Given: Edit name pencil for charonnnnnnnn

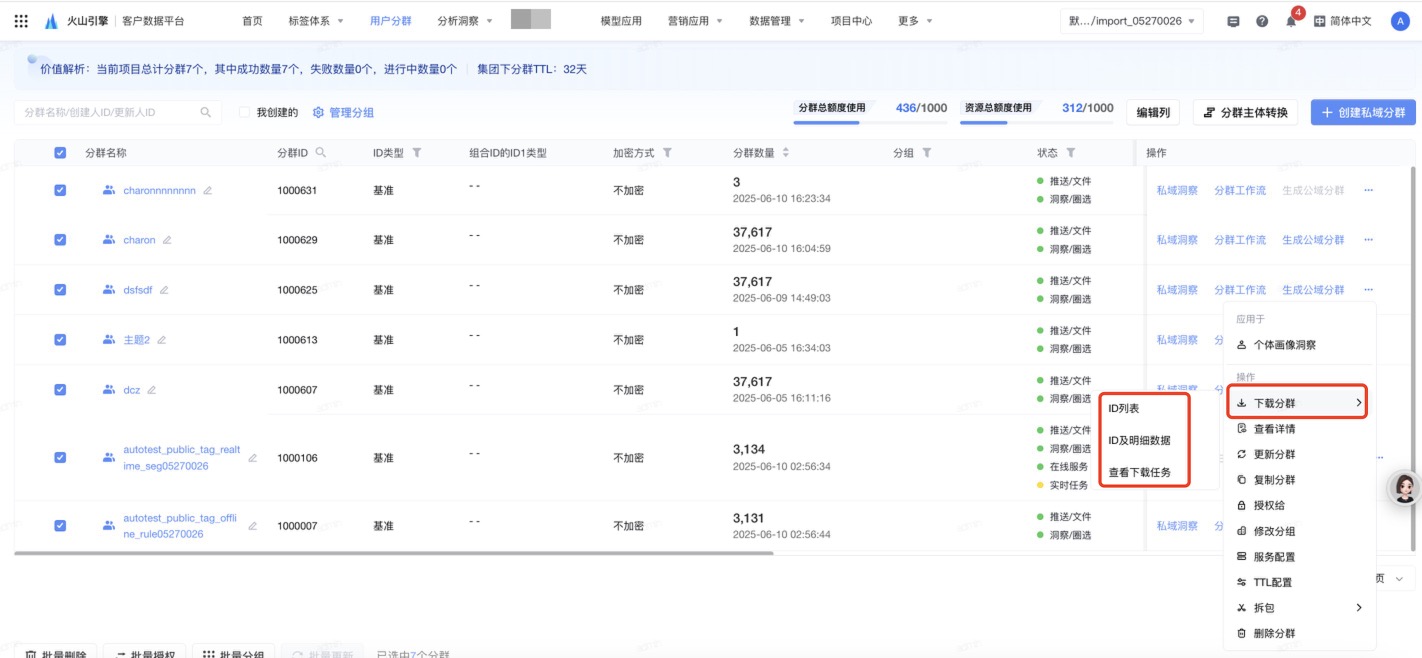Looking at the screenshot, I should click(x=207, y=190).
